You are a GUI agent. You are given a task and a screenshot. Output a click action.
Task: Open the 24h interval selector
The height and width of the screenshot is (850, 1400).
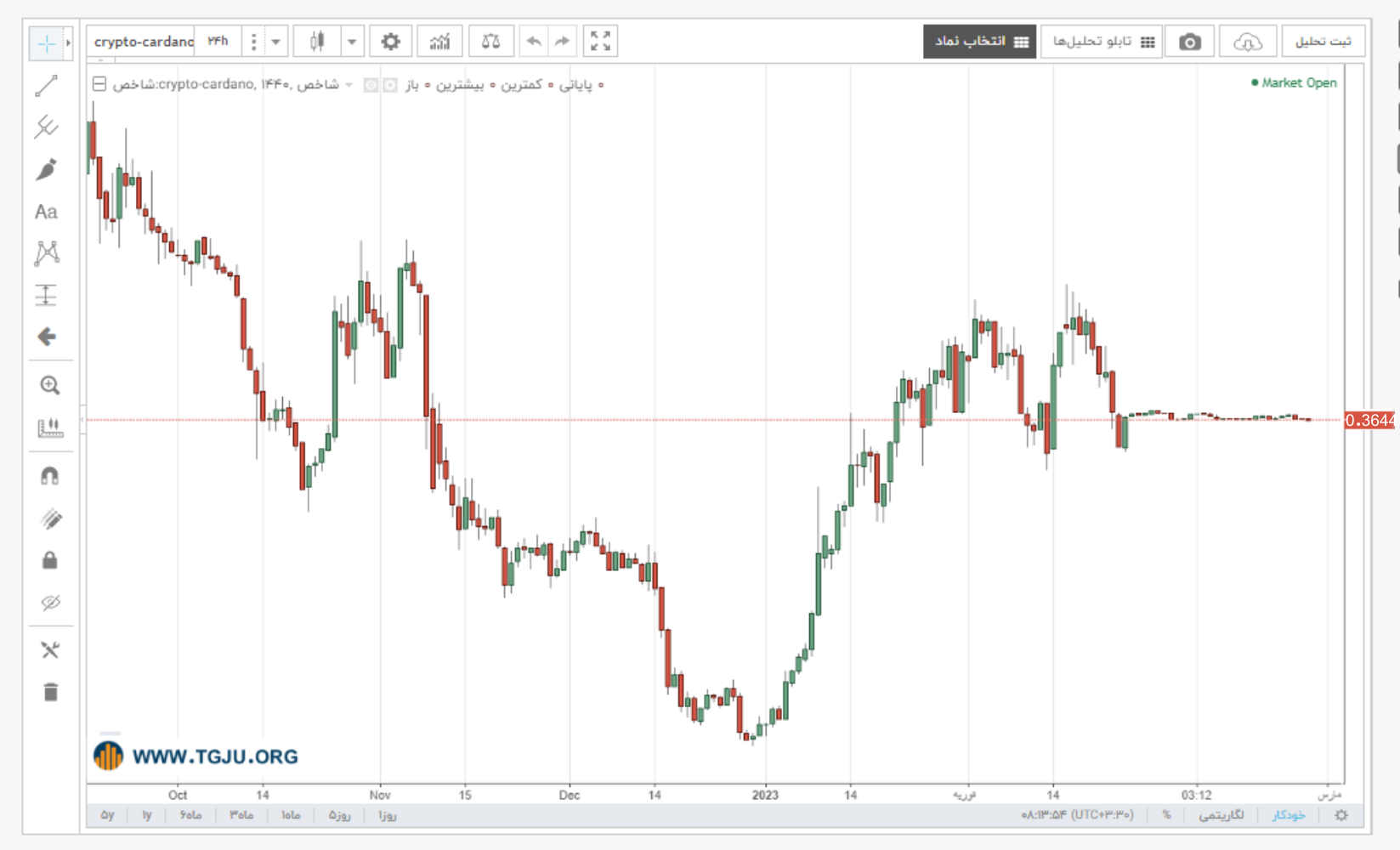218,41
